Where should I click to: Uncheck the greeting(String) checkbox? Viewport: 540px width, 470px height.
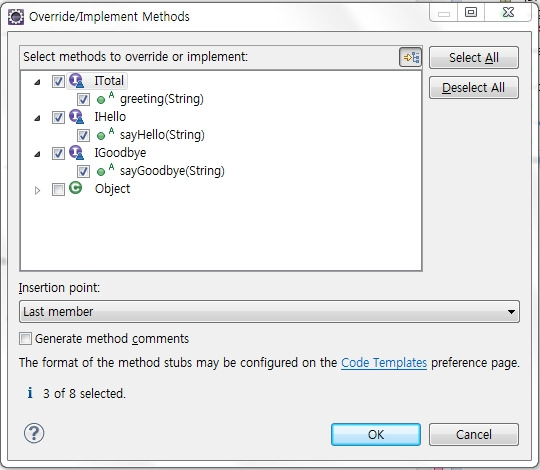[x=83, y=100]
